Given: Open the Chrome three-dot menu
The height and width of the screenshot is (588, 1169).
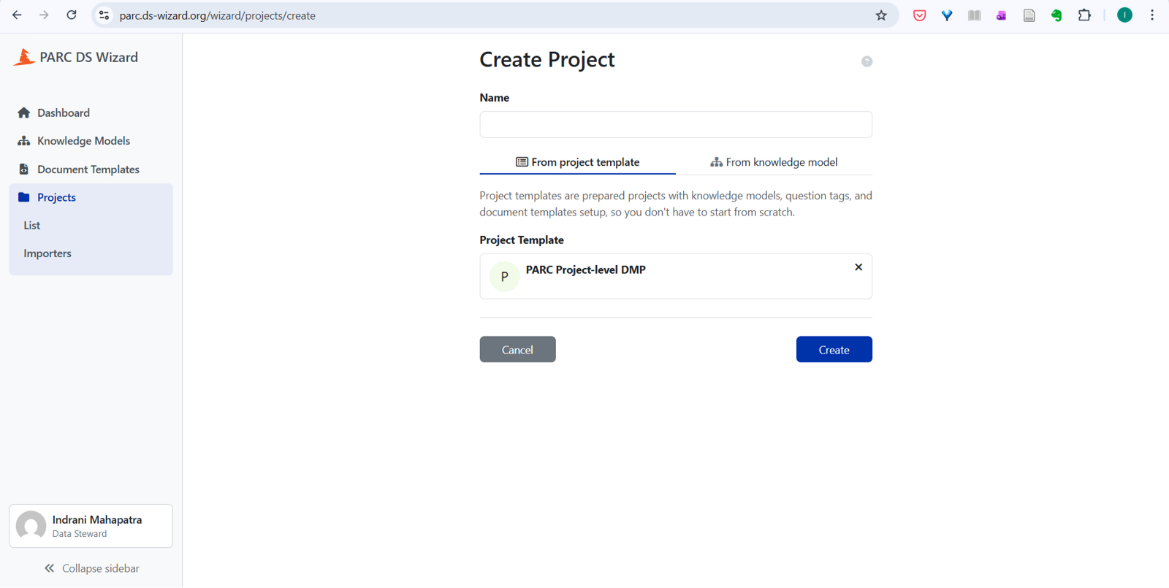Looking at the screenshot, I should pyautogui.click(x=1152, y=15).
